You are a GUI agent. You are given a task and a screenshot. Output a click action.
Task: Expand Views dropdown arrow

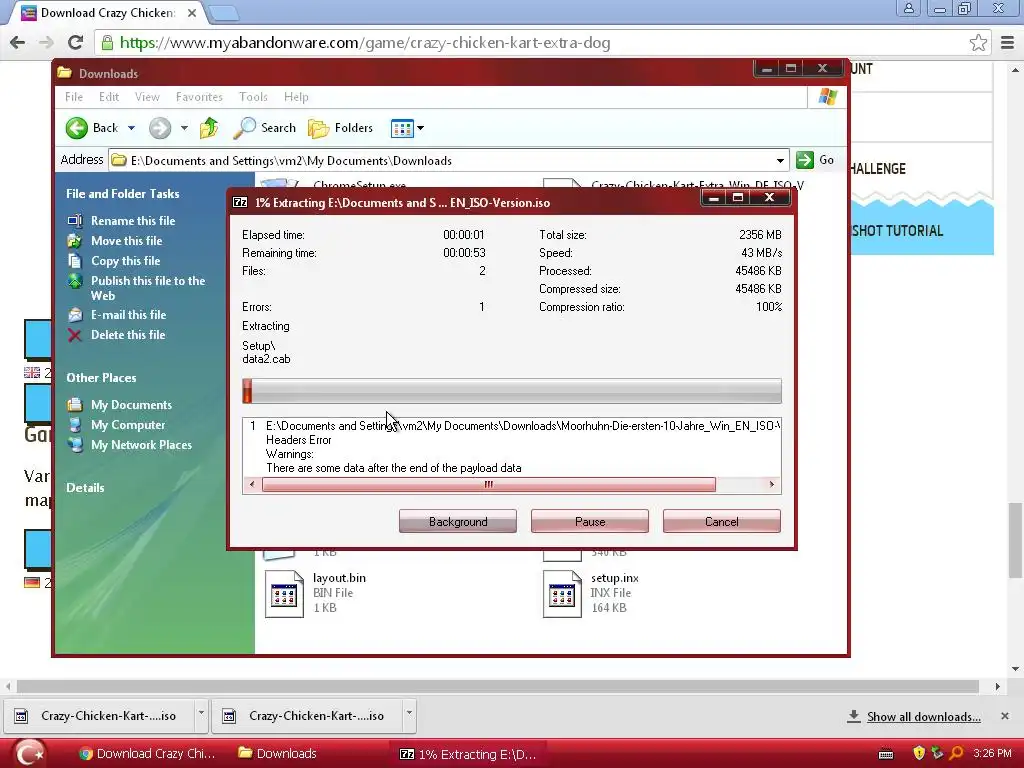[421, 128]
